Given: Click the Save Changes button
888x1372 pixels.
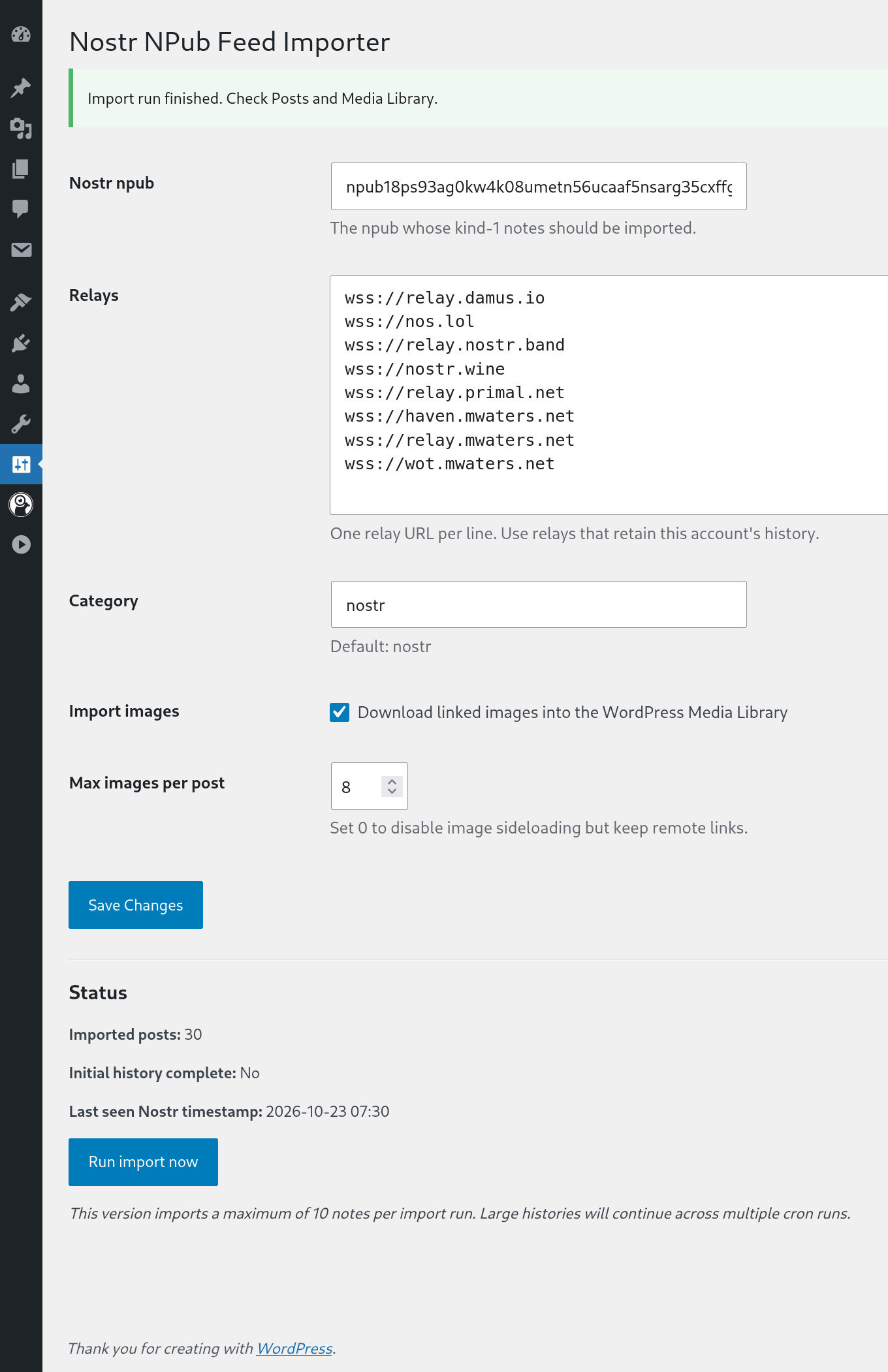Looking at the screenshot, I should (x=136, y=905).
